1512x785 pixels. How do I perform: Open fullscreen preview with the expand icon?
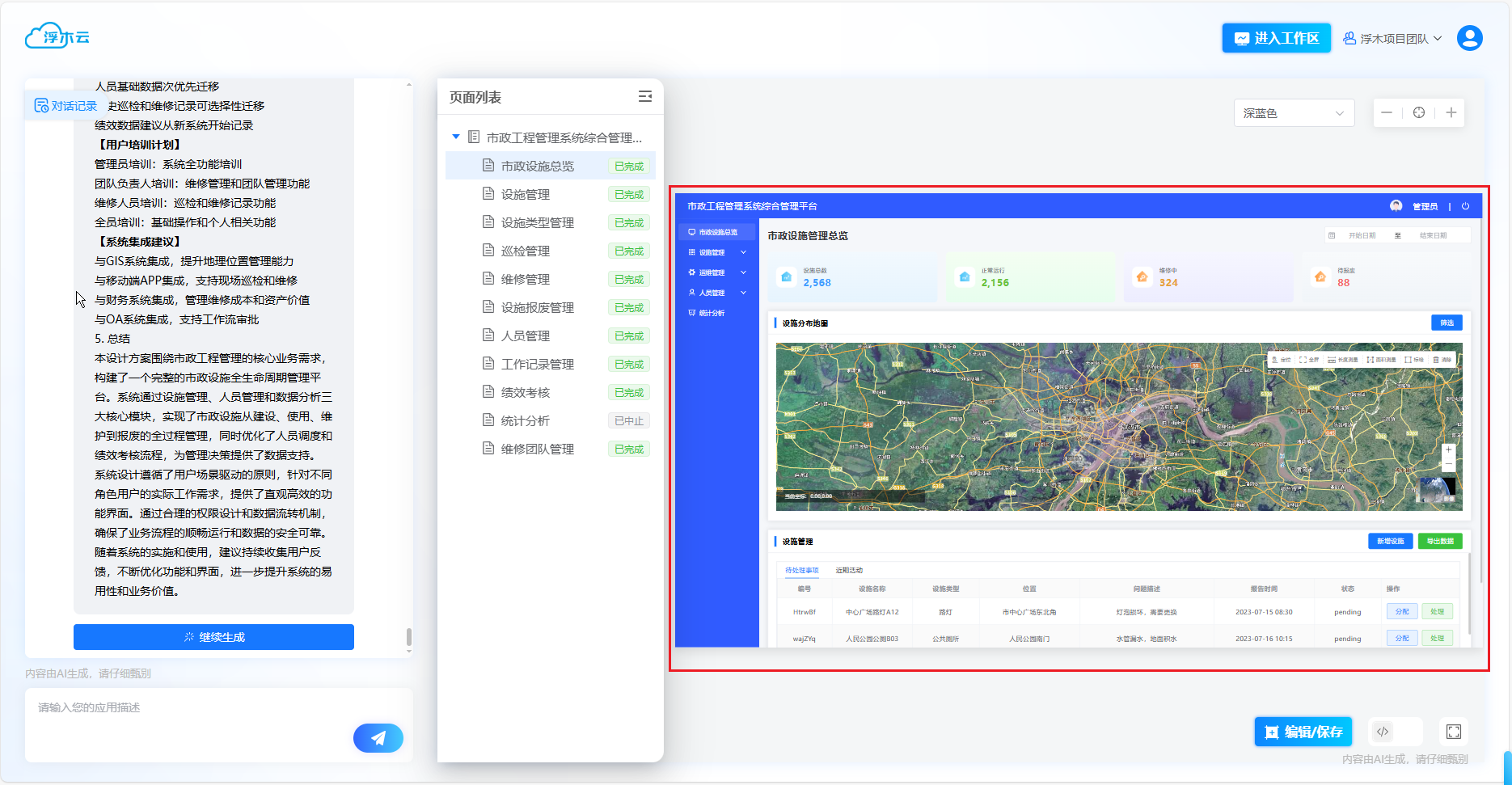(x=1454, y=732)
